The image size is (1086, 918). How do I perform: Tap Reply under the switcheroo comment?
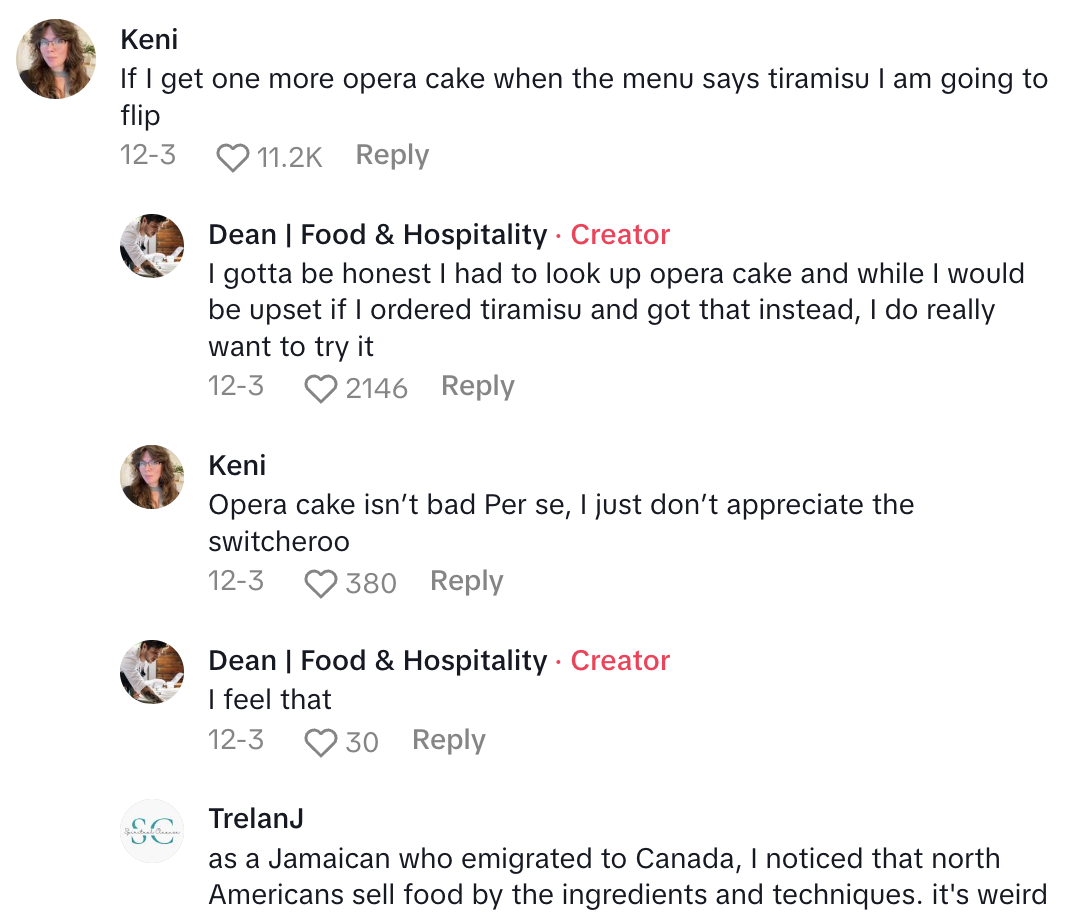click(x=466, y=580)
